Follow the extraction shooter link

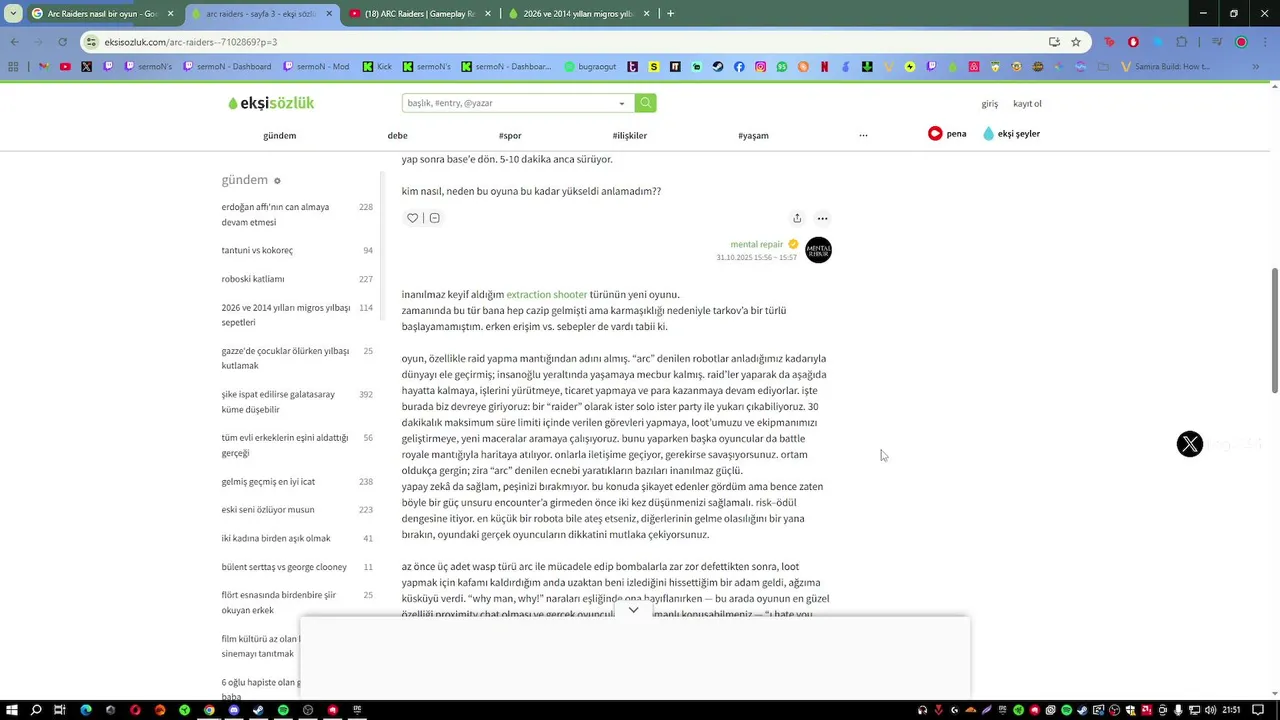click(547, 294)
